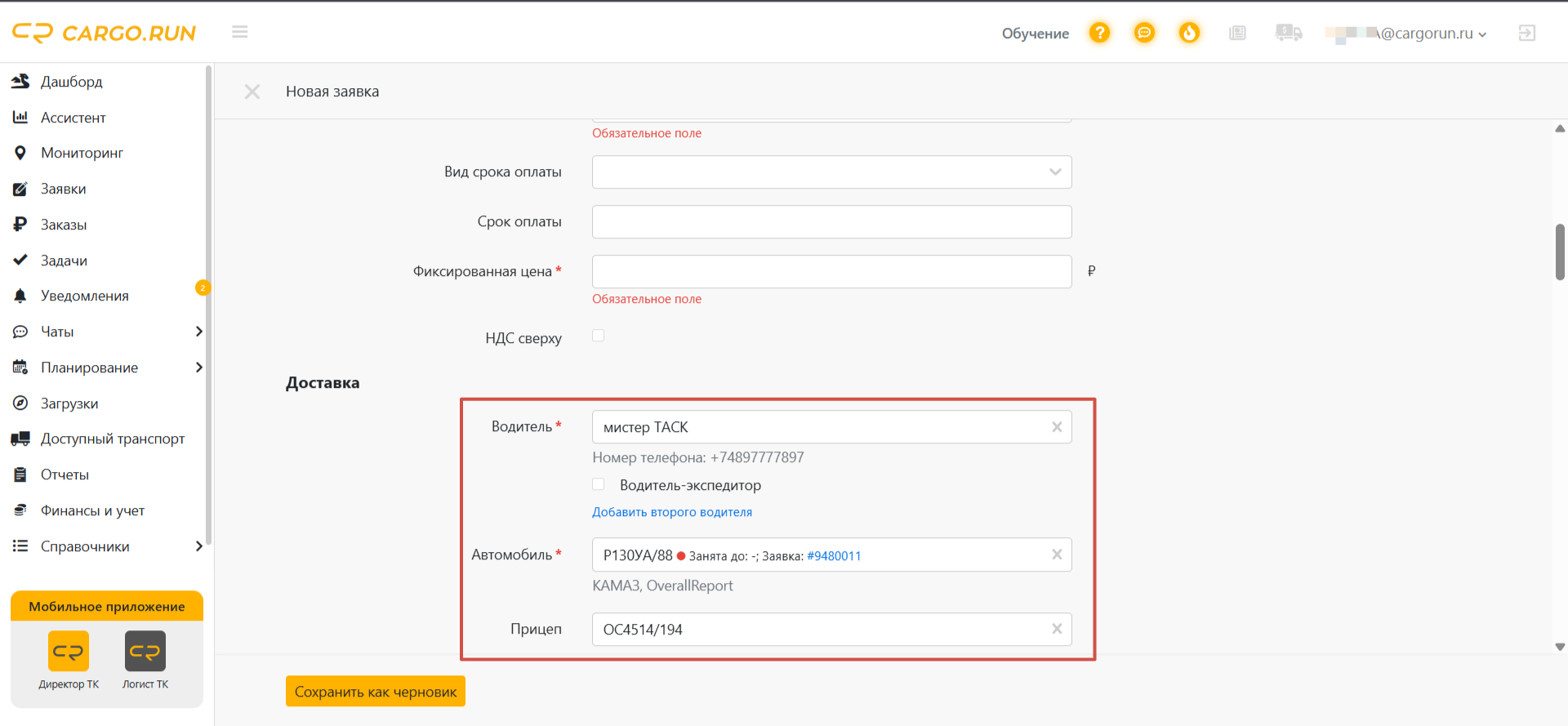Open Мониторинг in sidebar

(82, 153)
